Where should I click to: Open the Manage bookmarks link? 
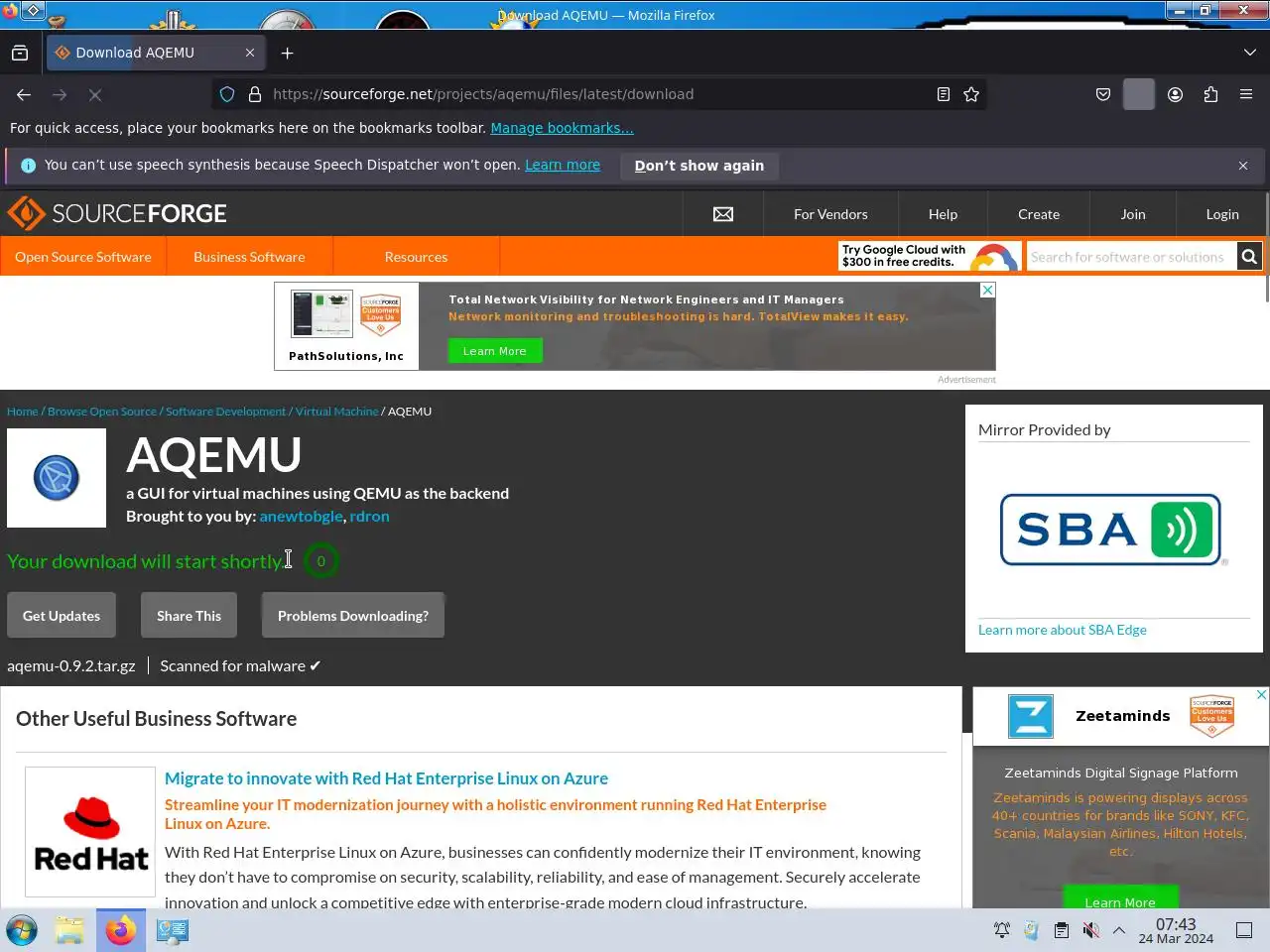point(562,128)
